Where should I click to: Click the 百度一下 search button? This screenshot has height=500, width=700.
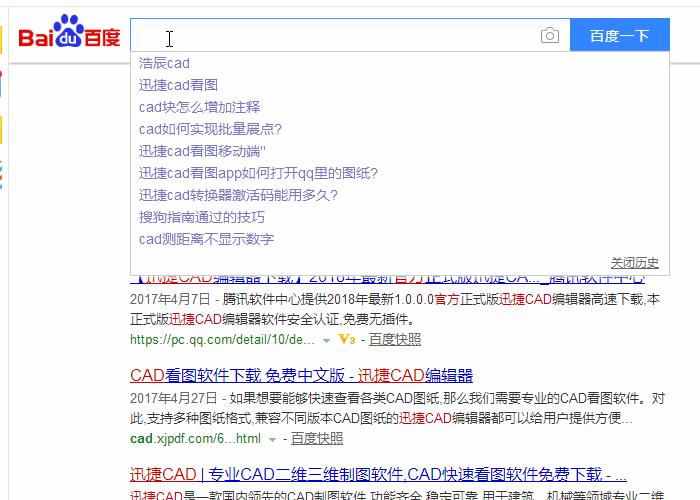(x=620, y=35)
